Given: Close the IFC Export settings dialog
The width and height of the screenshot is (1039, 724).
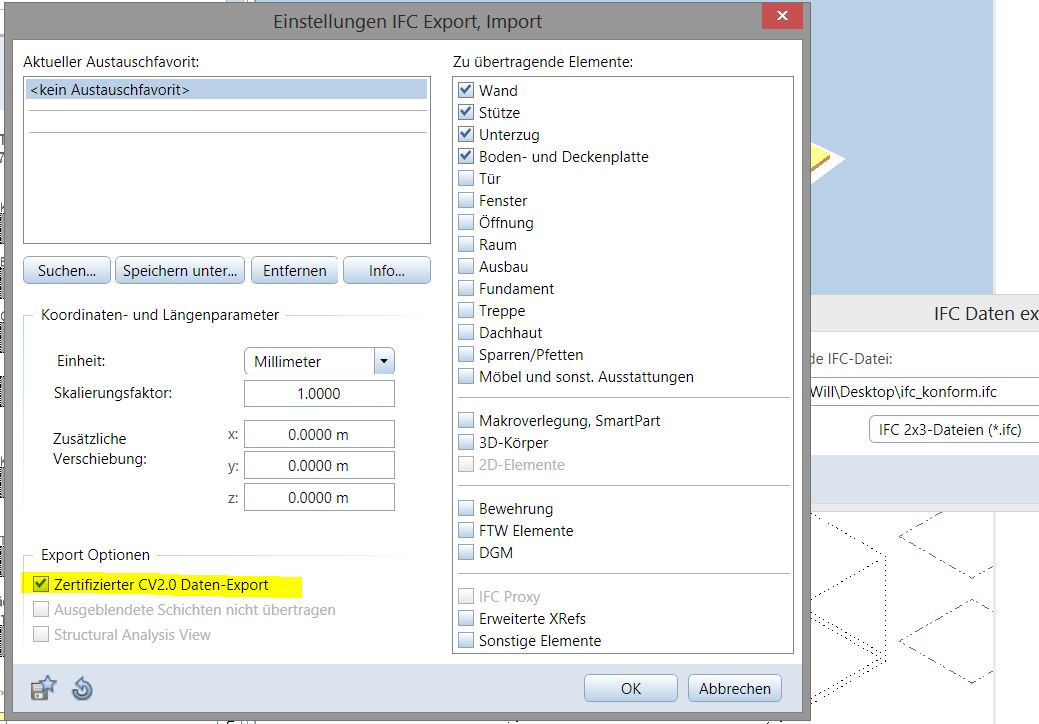Looking at the screenshot, I should (x=779, y=18).
